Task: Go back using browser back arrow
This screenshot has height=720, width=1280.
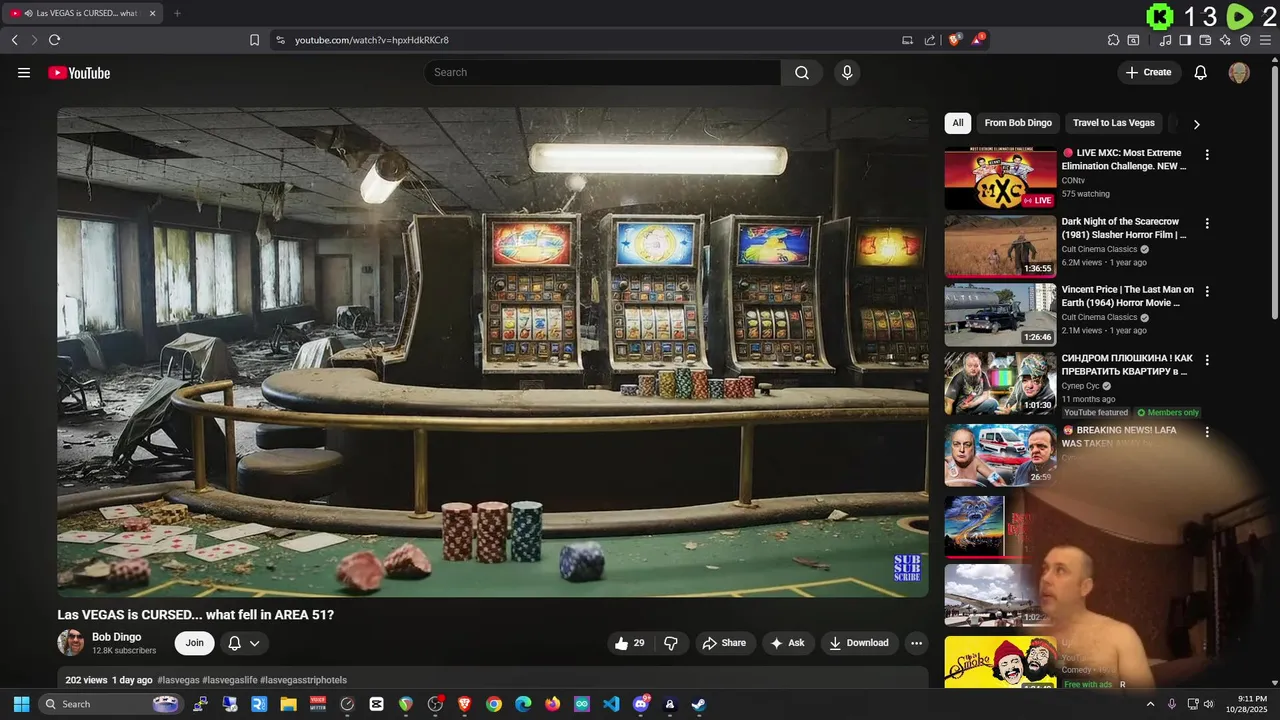Action: point(15,40)
